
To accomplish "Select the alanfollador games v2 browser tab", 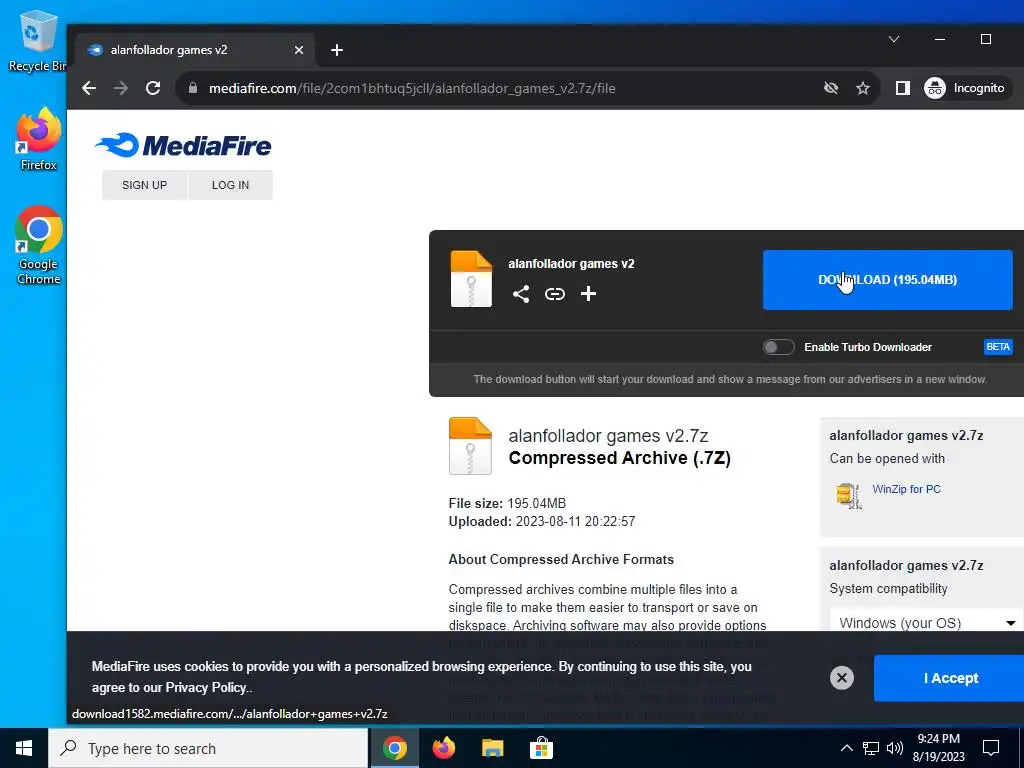I will point(196,50).
